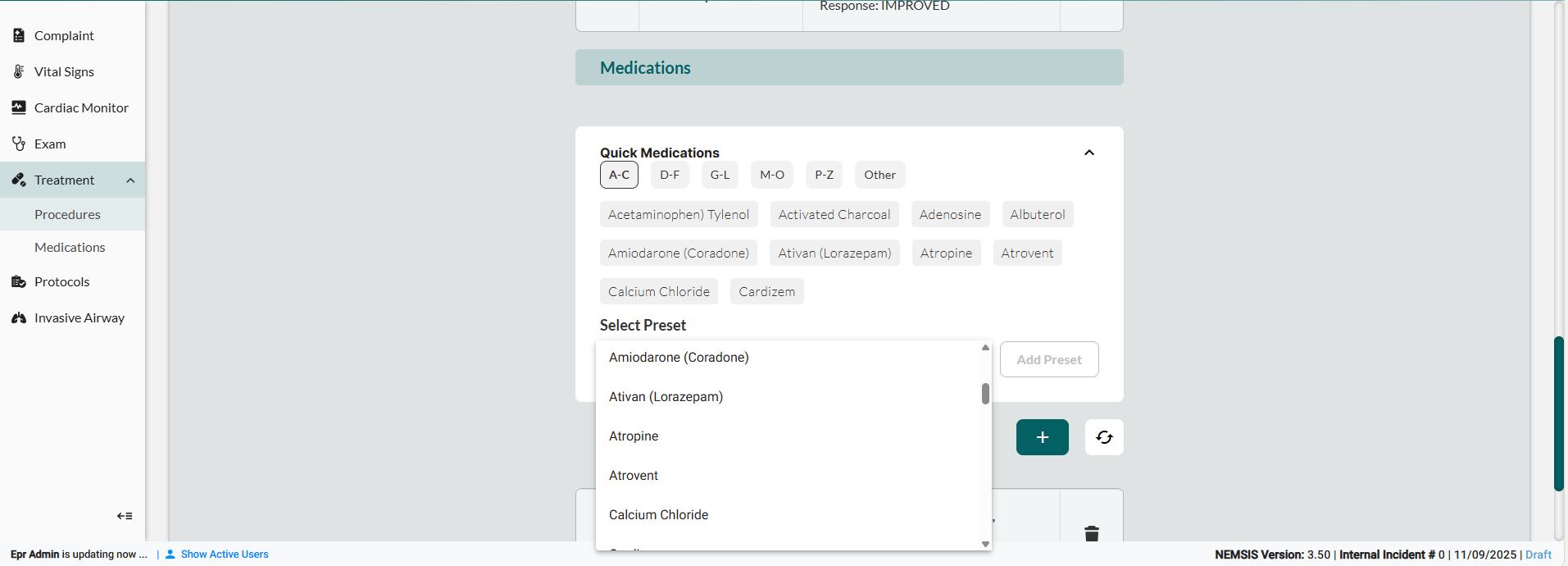
Task: Select the Cardiac Monitor icon
Action: click(x=19, y=107)
